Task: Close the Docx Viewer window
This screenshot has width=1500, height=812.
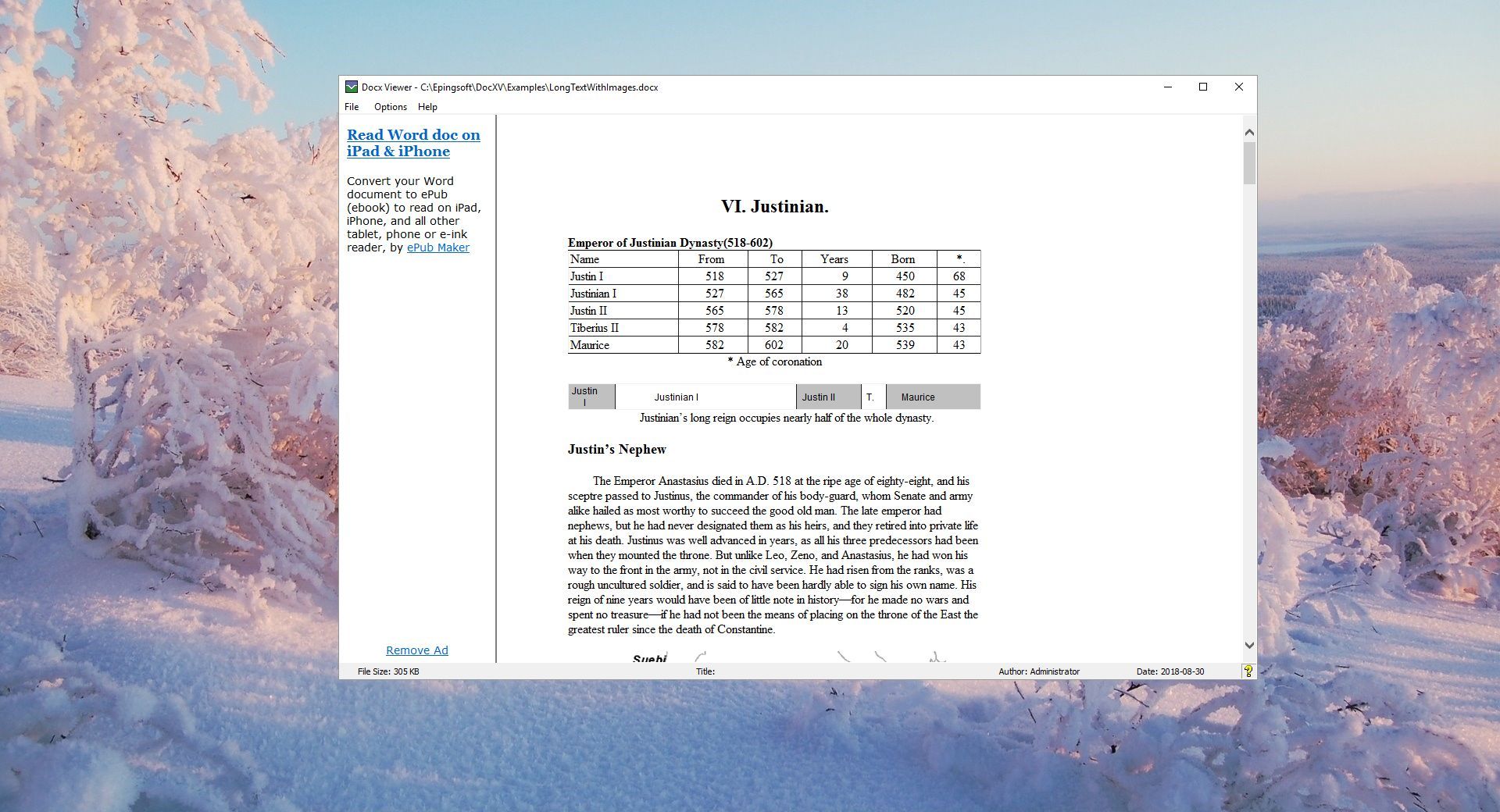Action: pyautogui.click(x=1238, y=87)
